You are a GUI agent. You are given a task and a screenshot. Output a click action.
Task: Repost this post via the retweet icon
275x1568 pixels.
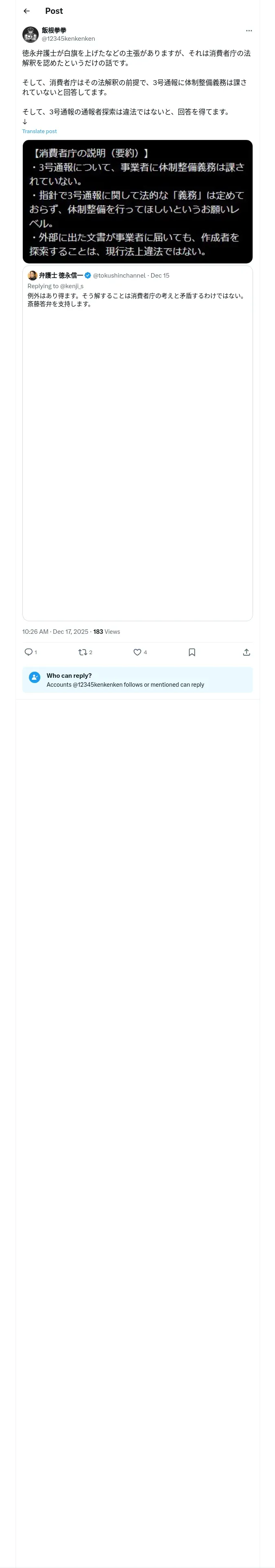pyautogui.click(x=83, y=652)
